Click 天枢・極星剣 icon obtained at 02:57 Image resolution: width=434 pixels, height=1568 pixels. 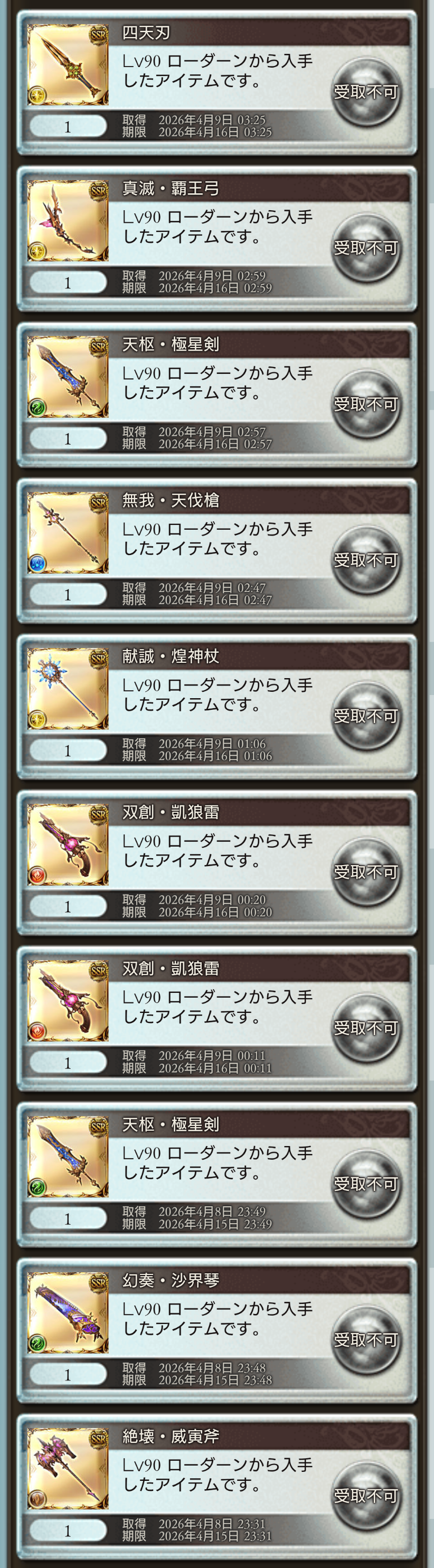point(68,377)
